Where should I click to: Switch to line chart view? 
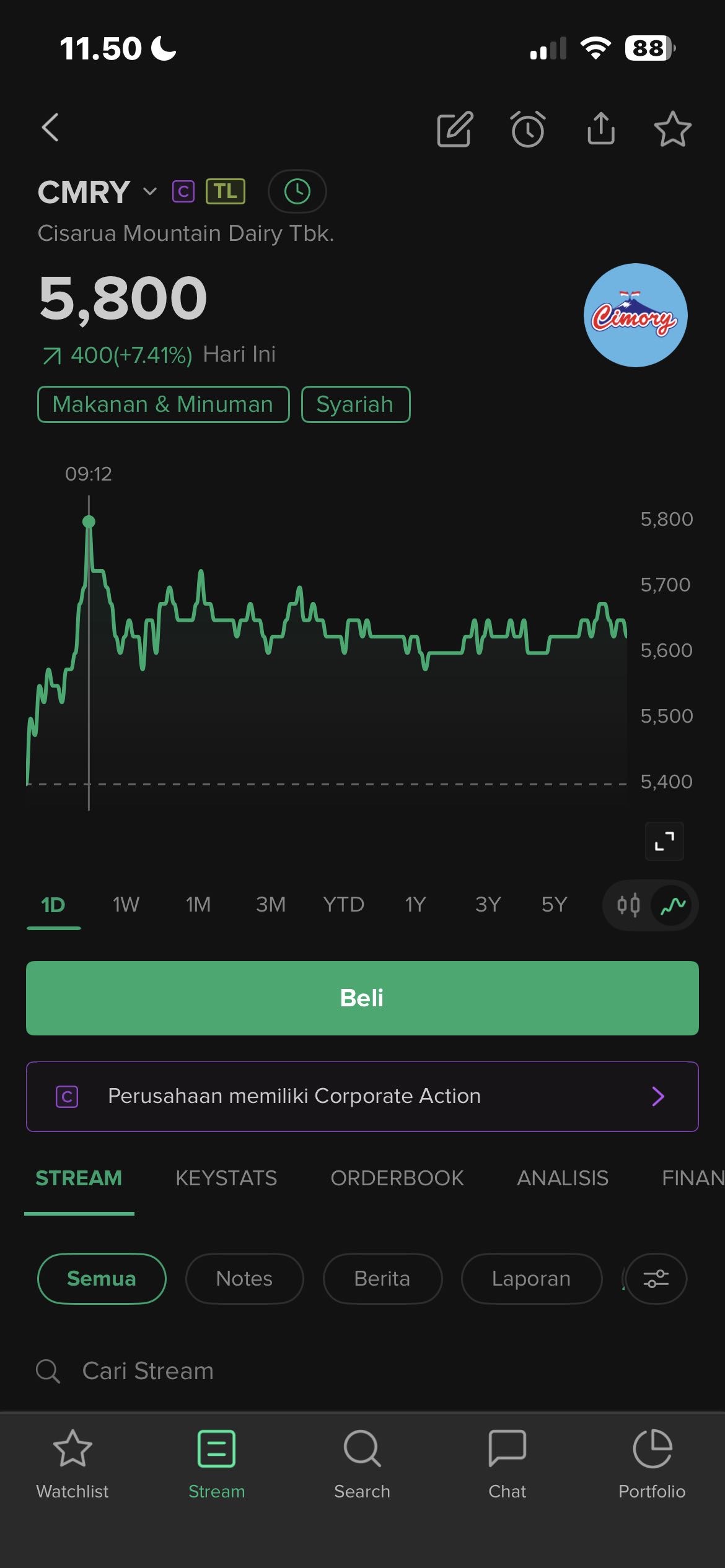(673, 905)
